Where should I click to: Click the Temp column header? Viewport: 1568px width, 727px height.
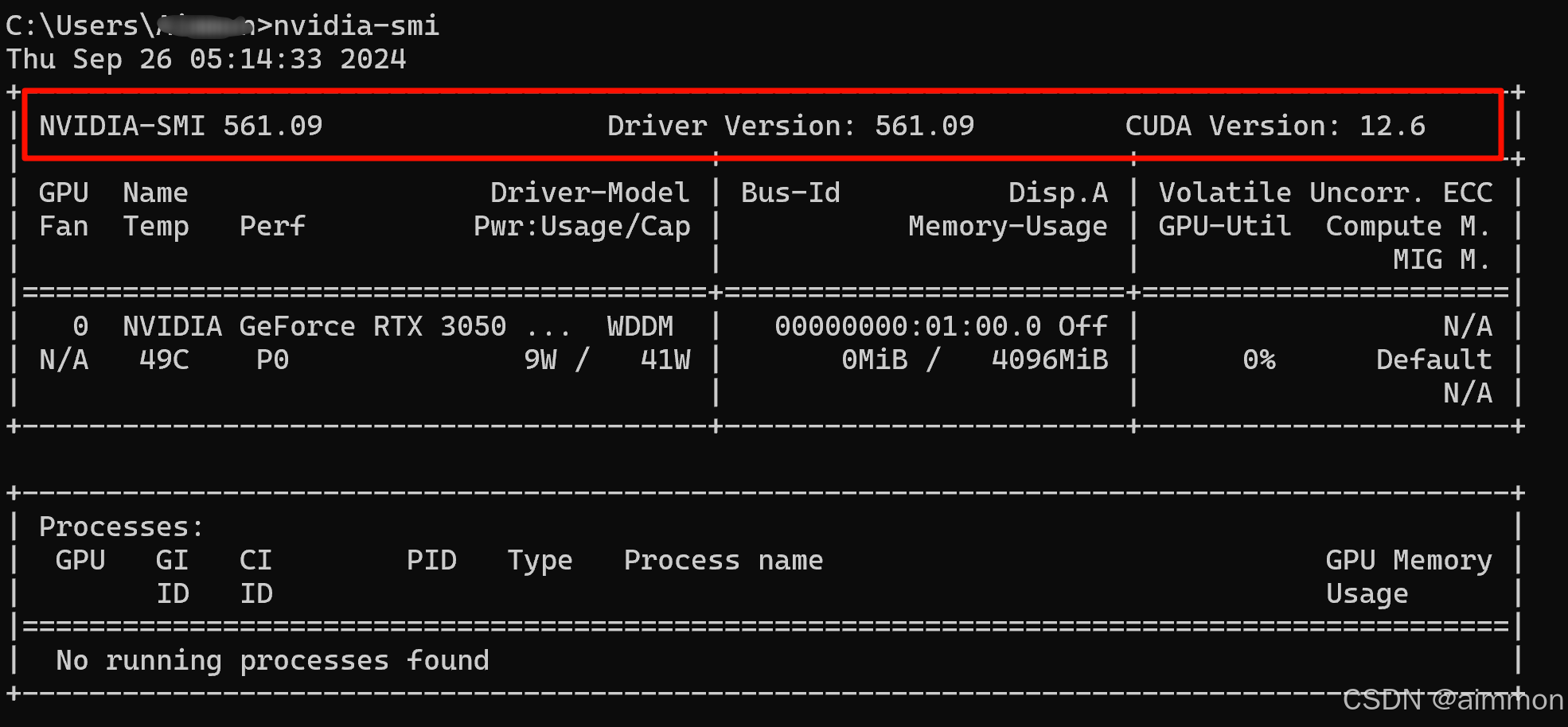tap(156, 227)
